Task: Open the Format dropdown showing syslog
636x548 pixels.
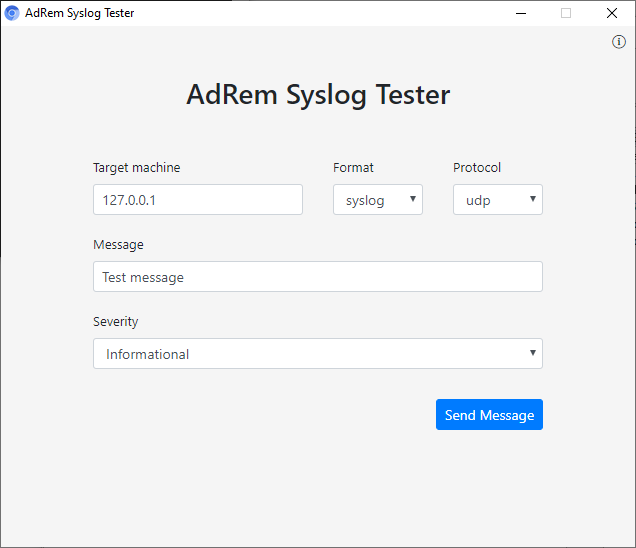Action: (x=378, y=200)
